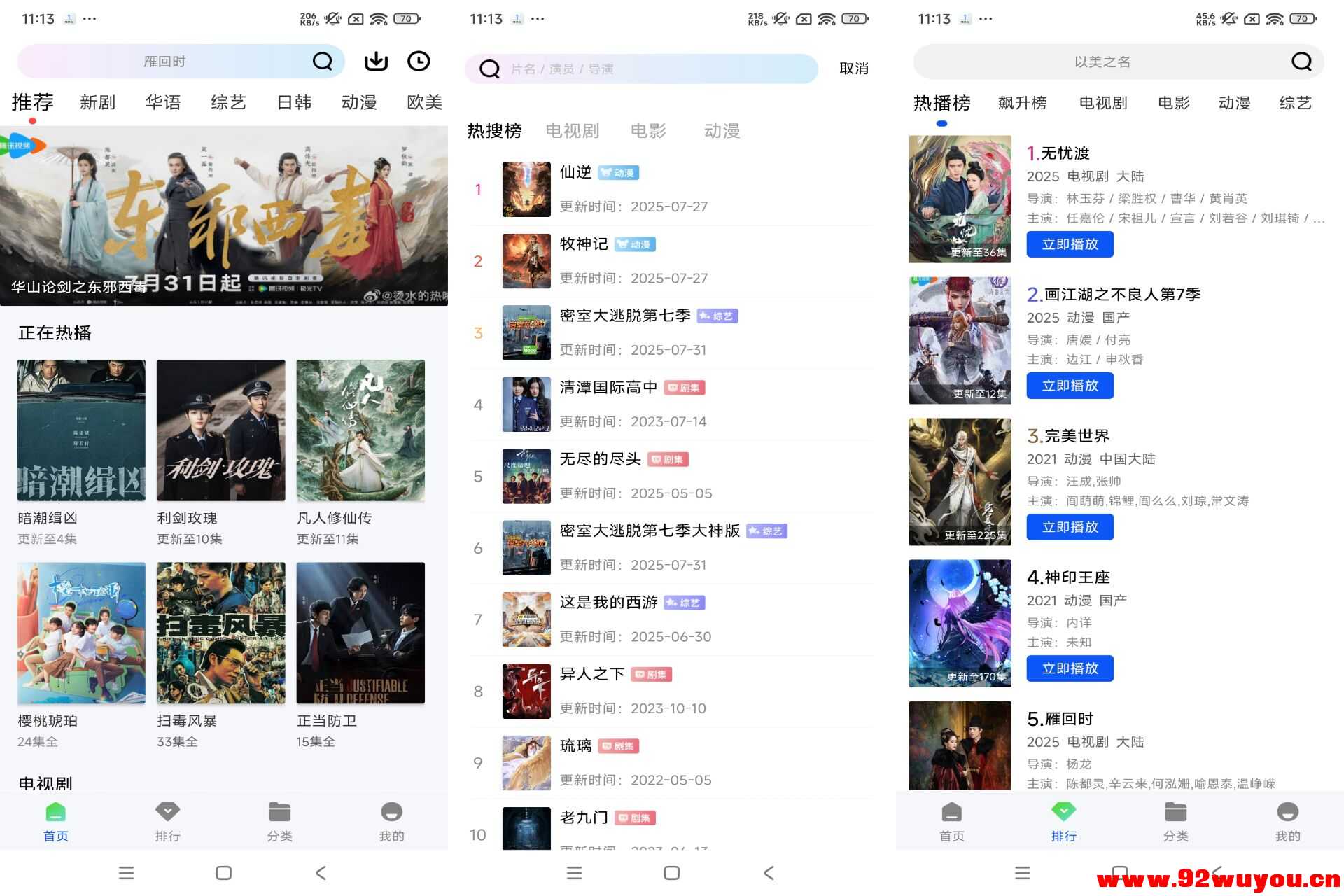The width and height of the screenshot is (1344, 896).
Task: Tap the 片名/演员/导演 search input field
Action: point(640,68)
